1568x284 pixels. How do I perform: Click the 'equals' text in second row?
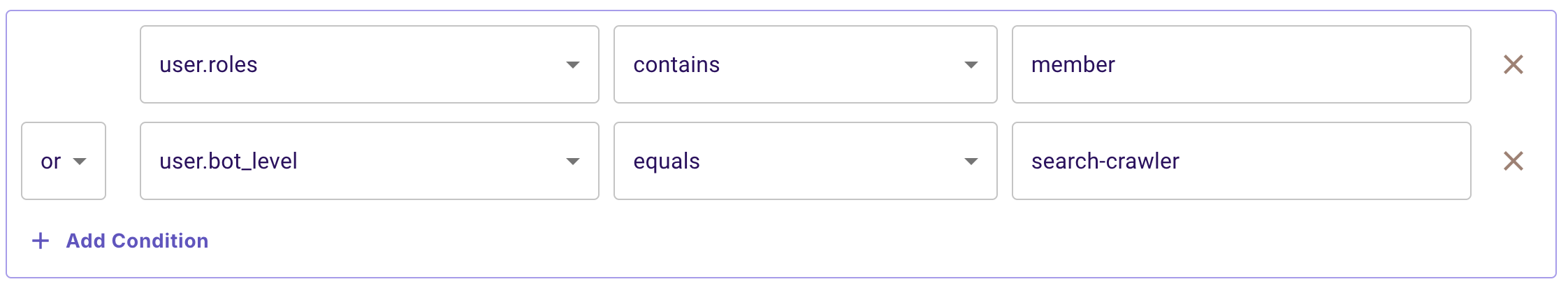666,161
